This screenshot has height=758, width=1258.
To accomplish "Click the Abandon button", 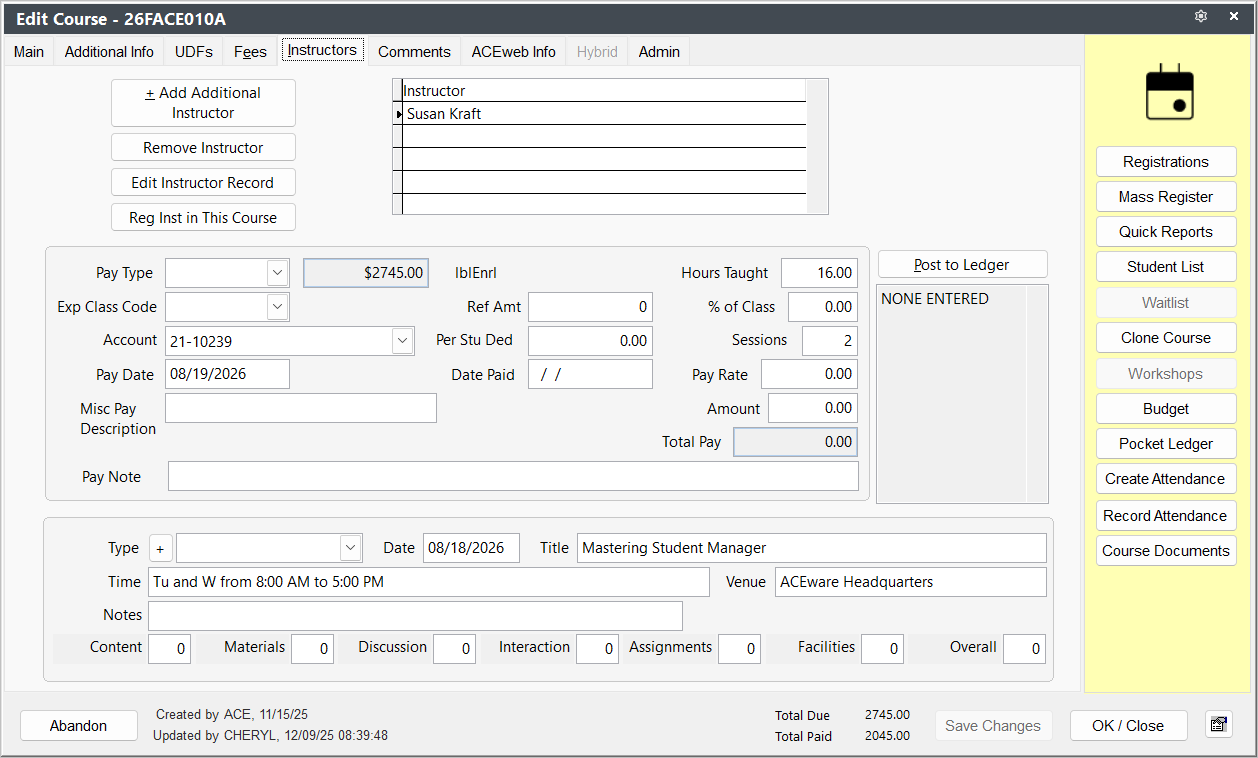I will click(78, 726).
